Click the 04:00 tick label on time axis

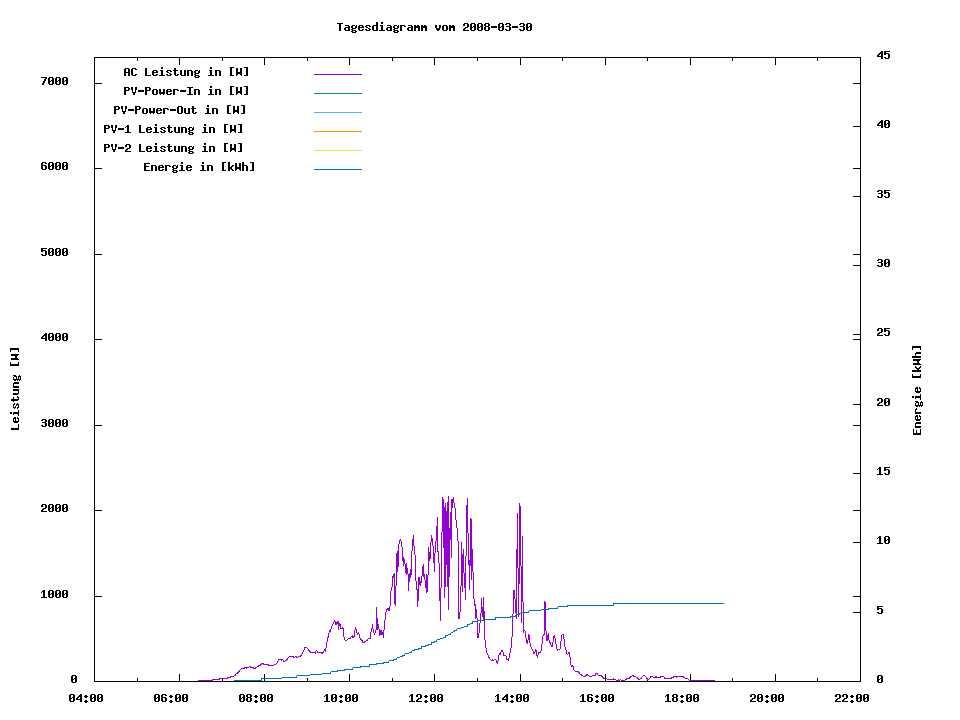tap(86, 698)
